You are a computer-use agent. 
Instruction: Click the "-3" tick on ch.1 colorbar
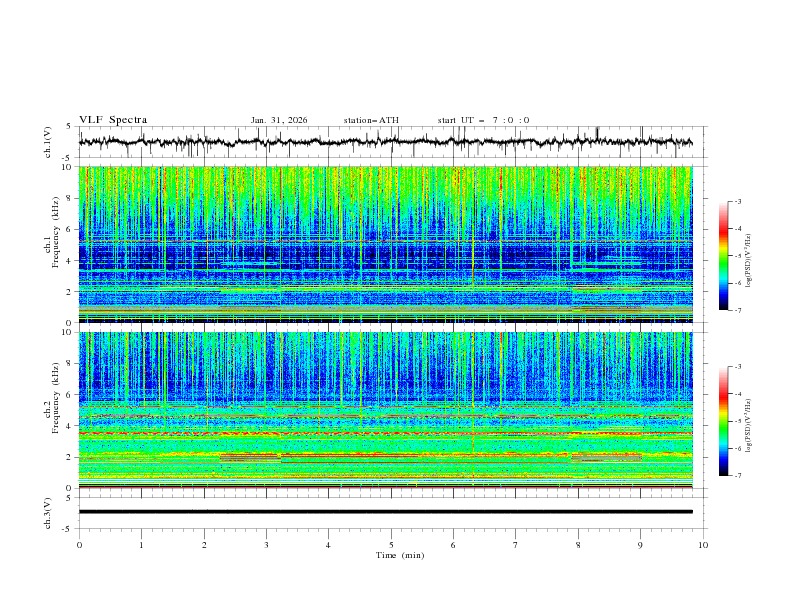coord(737,201)
